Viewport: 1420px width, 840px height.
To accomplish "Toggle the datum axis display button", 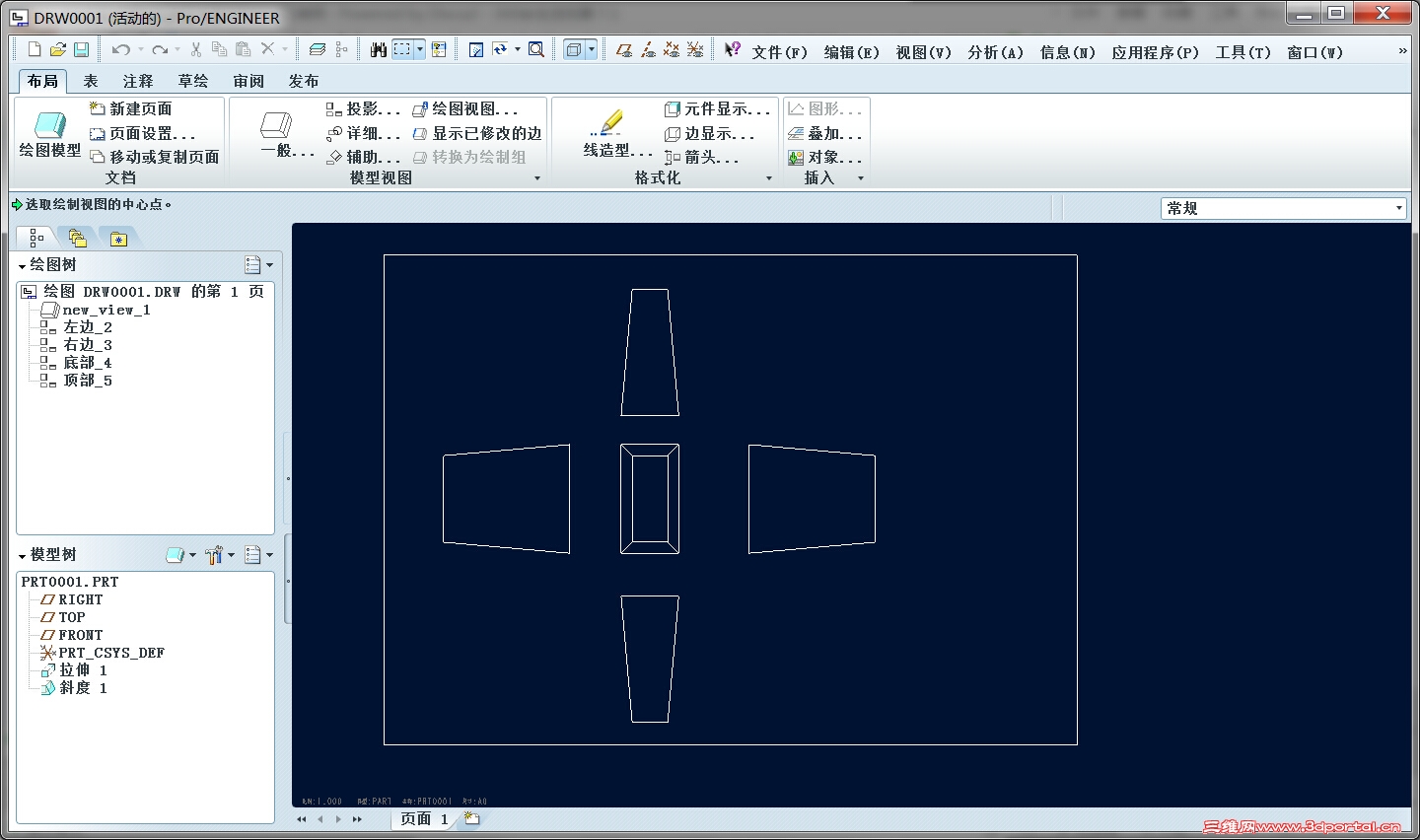I will click(x=650, y=48).
